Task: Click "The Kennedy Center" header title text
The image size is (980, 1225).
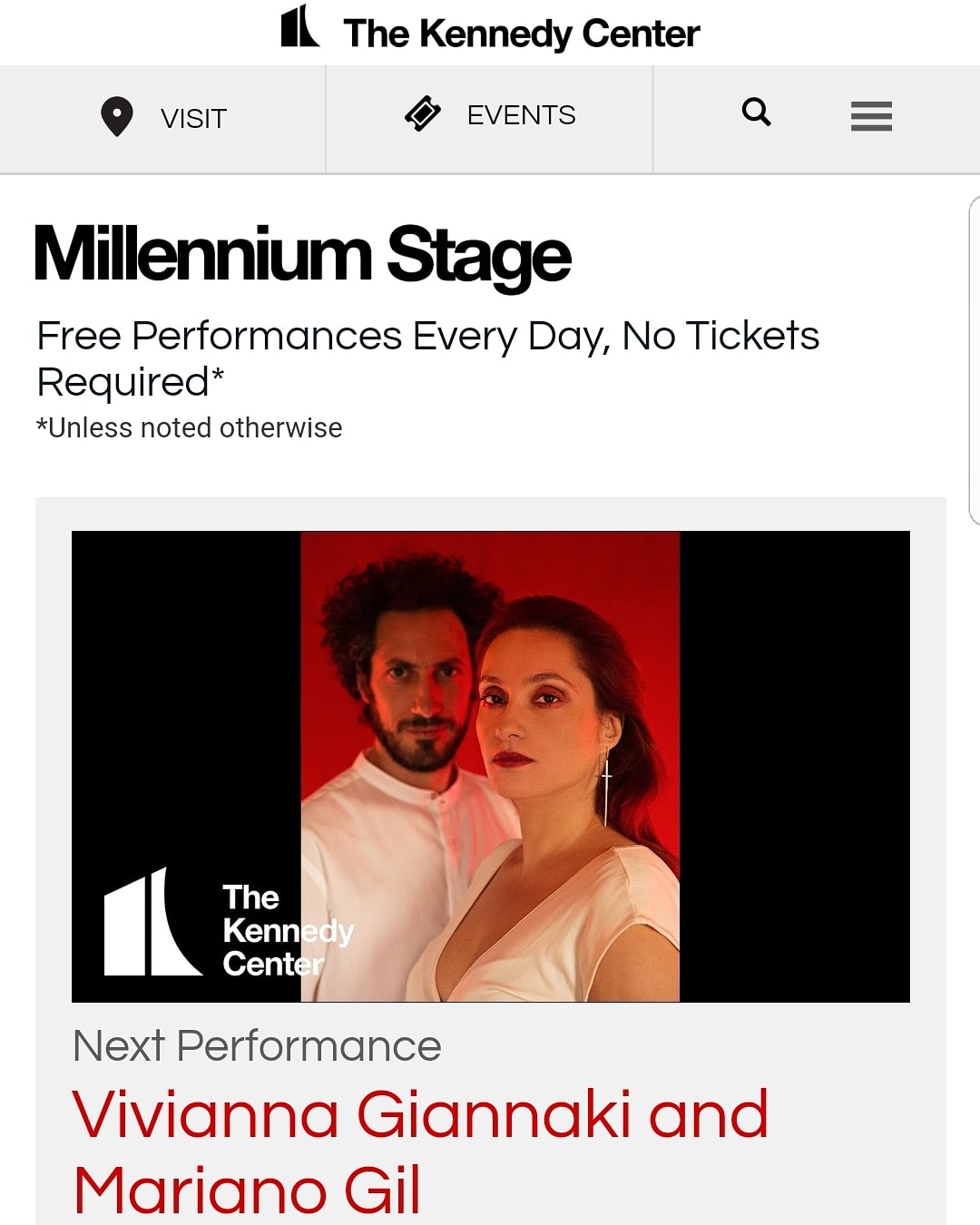Action: click(x=521, y=34)
